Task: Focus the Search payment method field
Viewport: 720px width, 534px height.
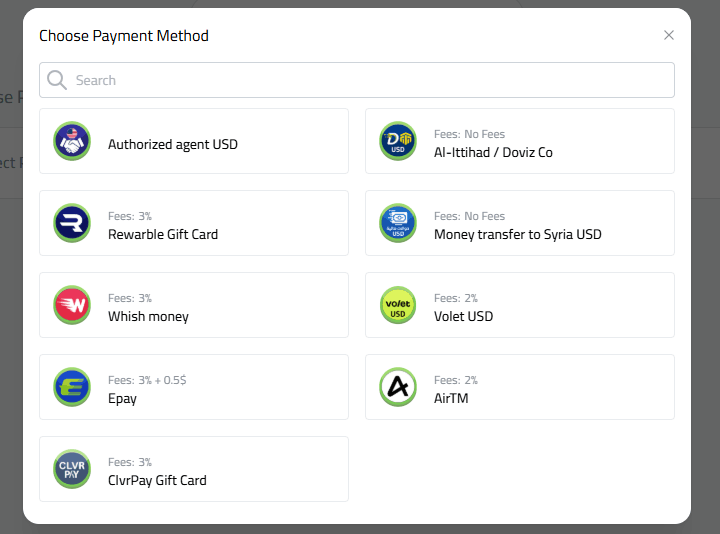Action: pyautogui.click(x=357, y=80)
